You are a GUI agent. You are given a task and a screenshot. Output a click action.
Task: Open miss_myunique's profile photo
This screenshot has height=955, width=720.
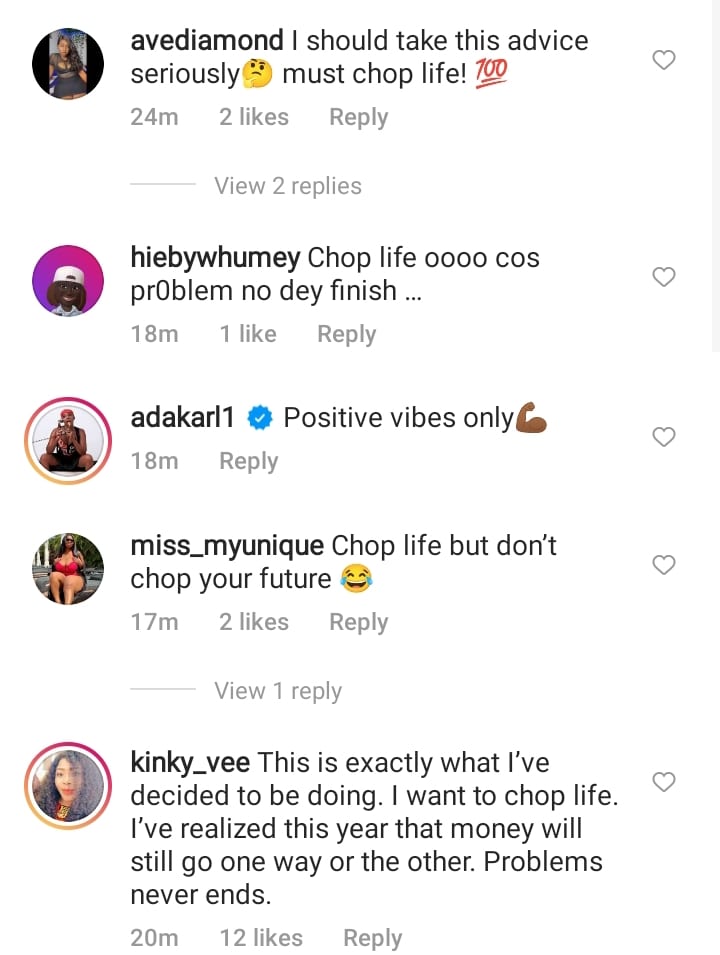68,568
